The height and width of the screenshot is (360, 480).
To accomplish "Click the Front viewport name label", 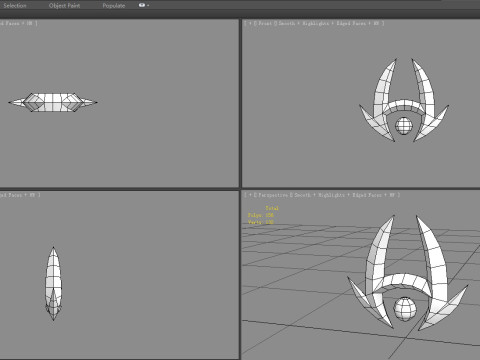I will pyautogui.click(x=265, y=23).
